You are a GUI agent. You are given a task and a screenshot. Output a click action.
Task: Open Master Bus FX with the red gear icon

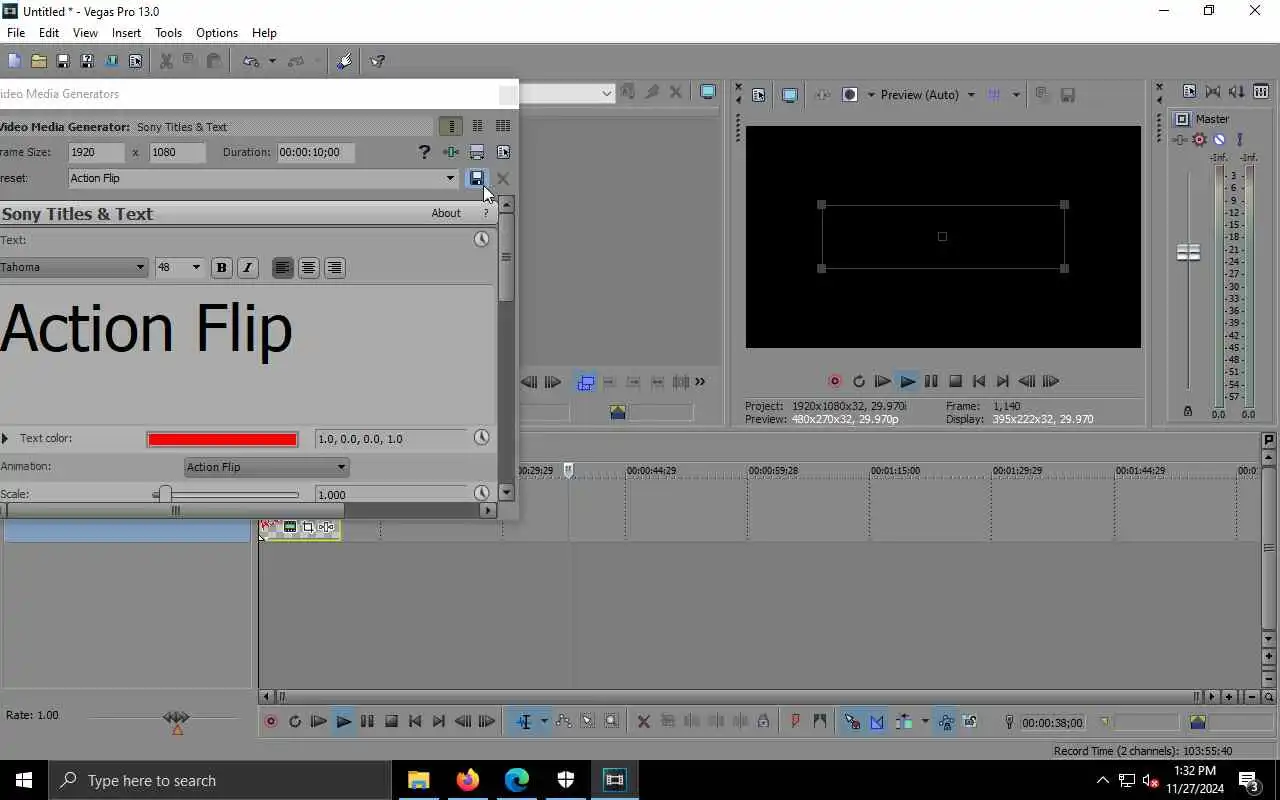pyautogui.click(x=1199, y=140)
